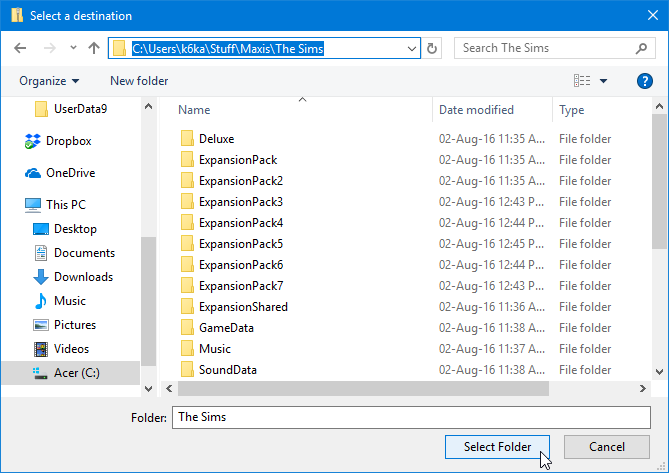Click the Back navigation arrow

(20, 47)
